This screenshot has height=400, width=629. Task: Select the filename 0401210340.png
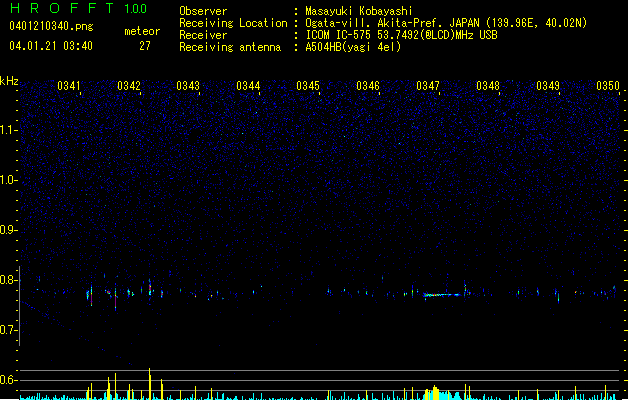[51, 26]
